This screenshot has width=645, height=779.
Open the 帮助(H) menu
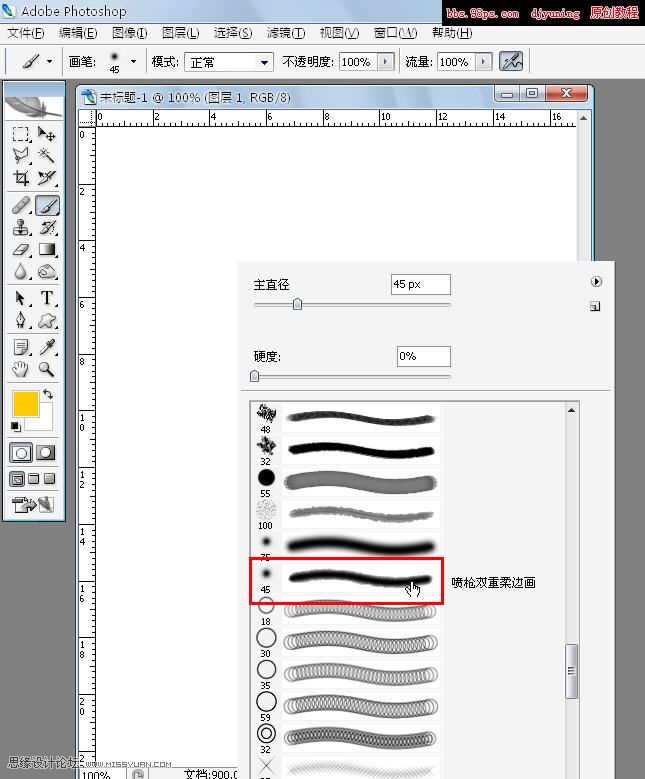click(x=452, y=33)
